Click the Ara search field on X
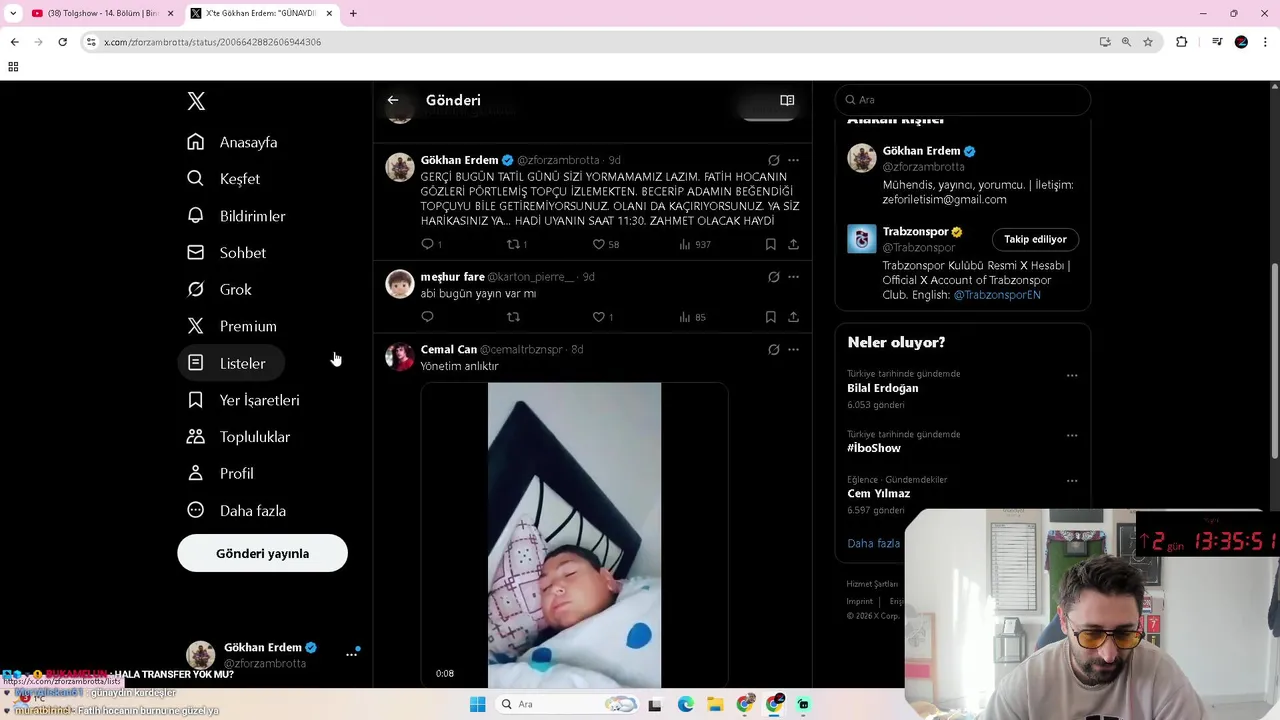This screenshot has width=1280, height=720. [962, 100]
